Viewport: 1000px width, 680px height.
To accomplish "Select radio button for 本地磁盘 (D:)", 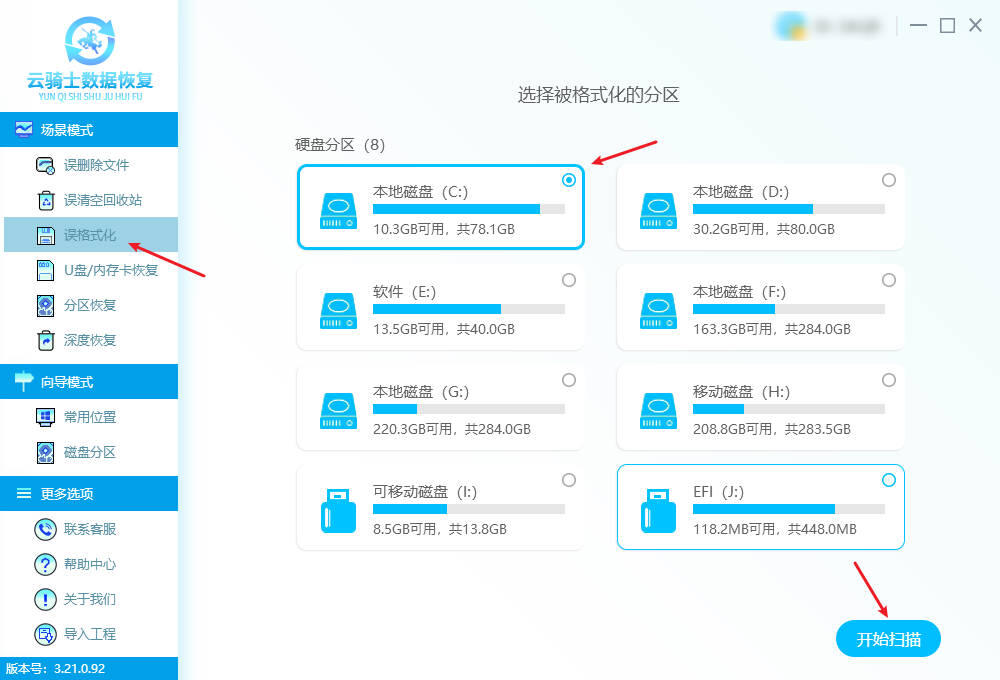I will pos(888,180).
